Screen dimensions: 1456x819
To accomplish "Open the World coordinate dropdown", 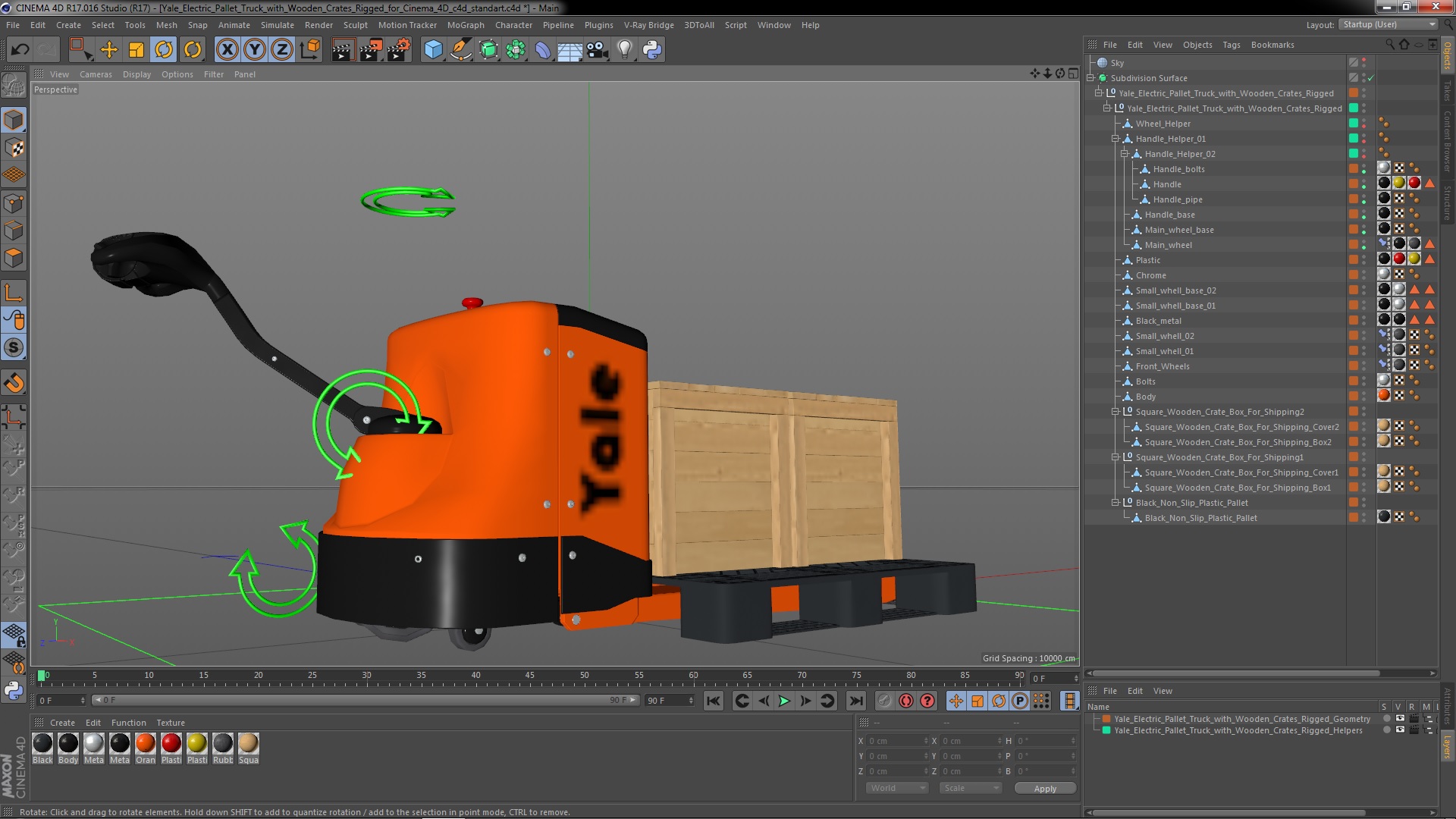I will click(x=898, y=788).
